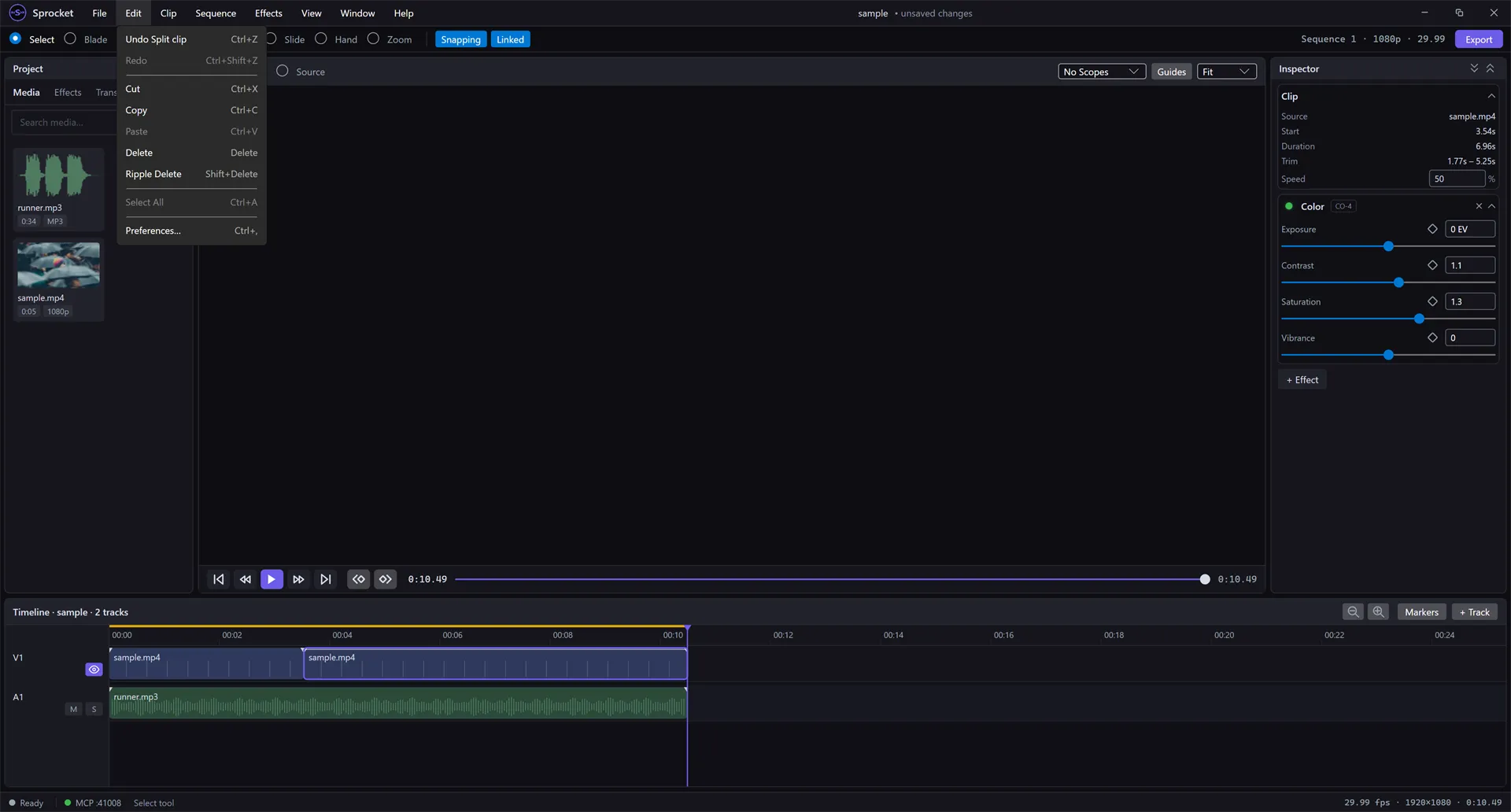Select the sample.mp4 video thumbnail
This screenshot has width=1511, height=812.
point(58,265)
